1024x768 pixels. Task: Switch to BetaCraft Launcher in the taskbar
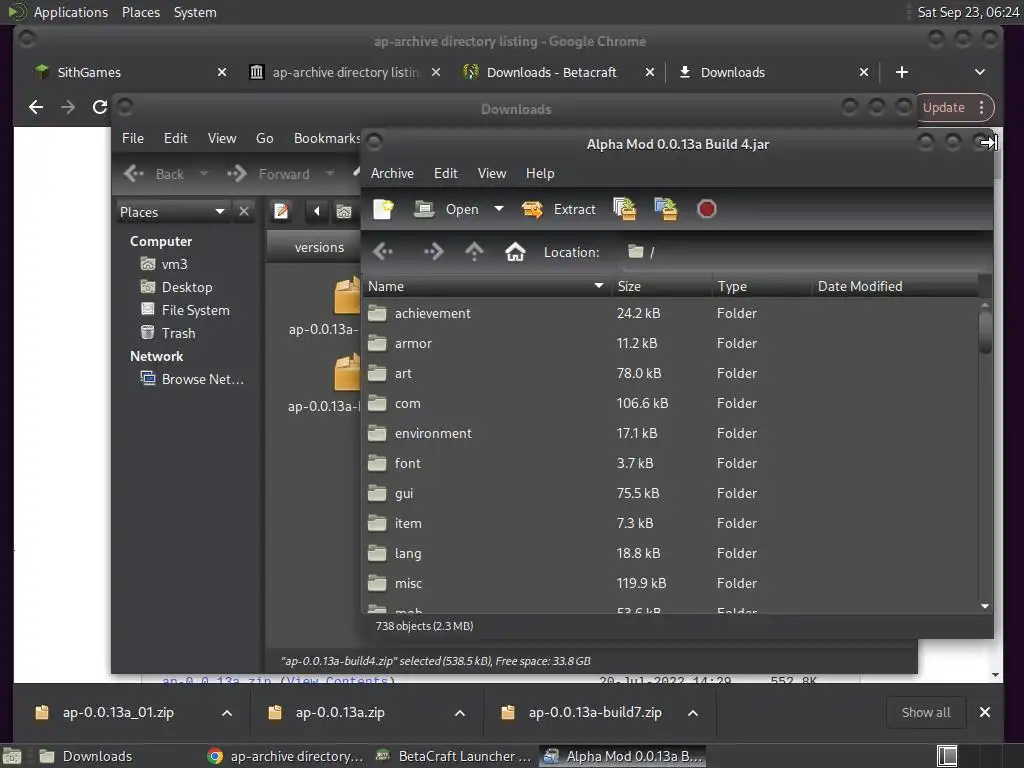pyautogui.click(x=455, y=756)
